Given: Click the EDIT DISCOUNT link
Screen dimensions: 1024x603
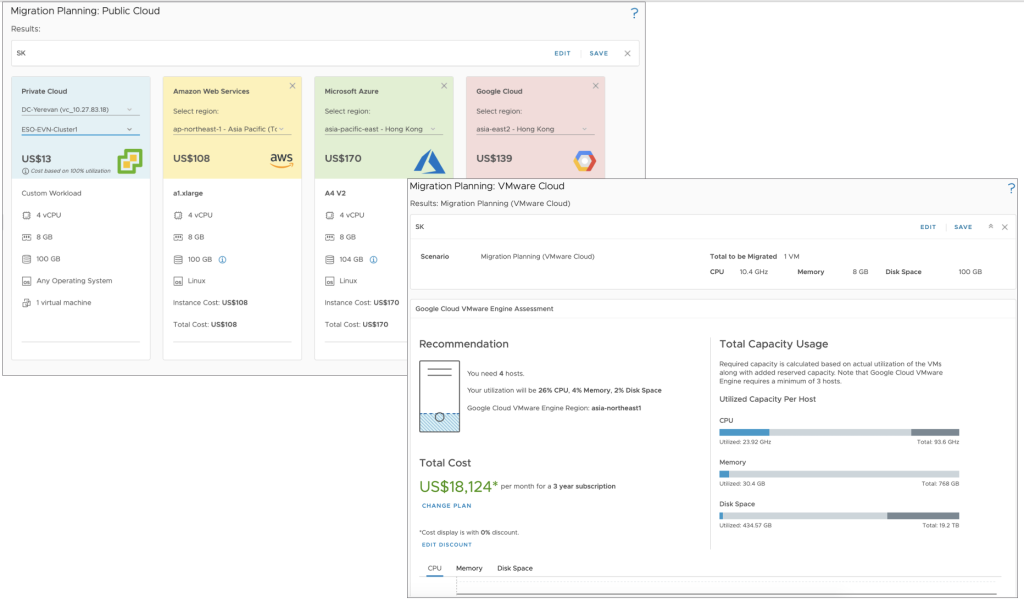Looking at the screenshot, I should point(445,545).
